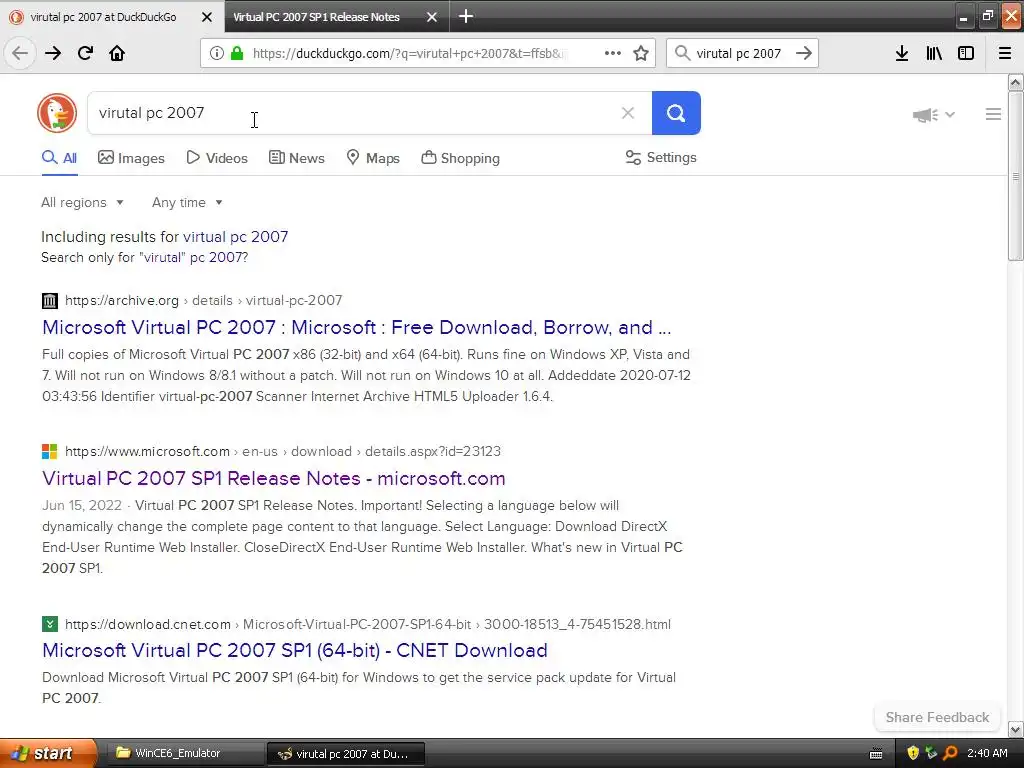Click the DuckDuckGo duck logo

[x=57, y=113]
